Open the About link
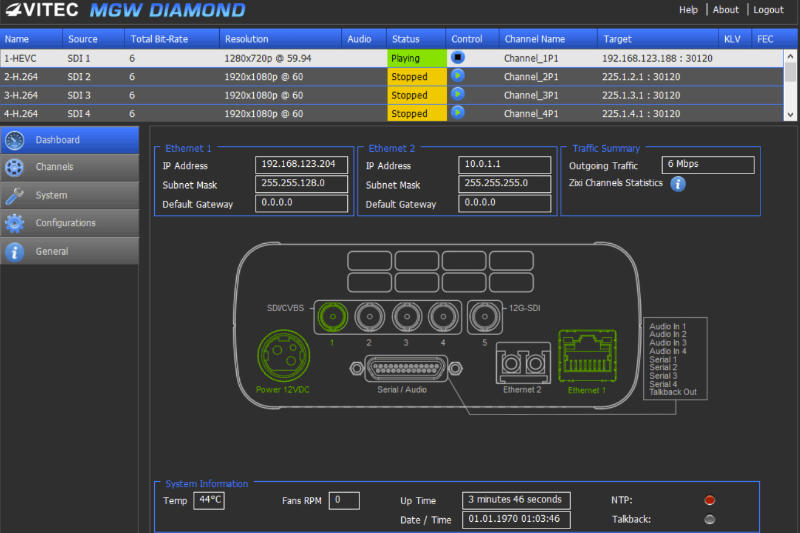The image size is (800, 533). click(x=726, y=10)
